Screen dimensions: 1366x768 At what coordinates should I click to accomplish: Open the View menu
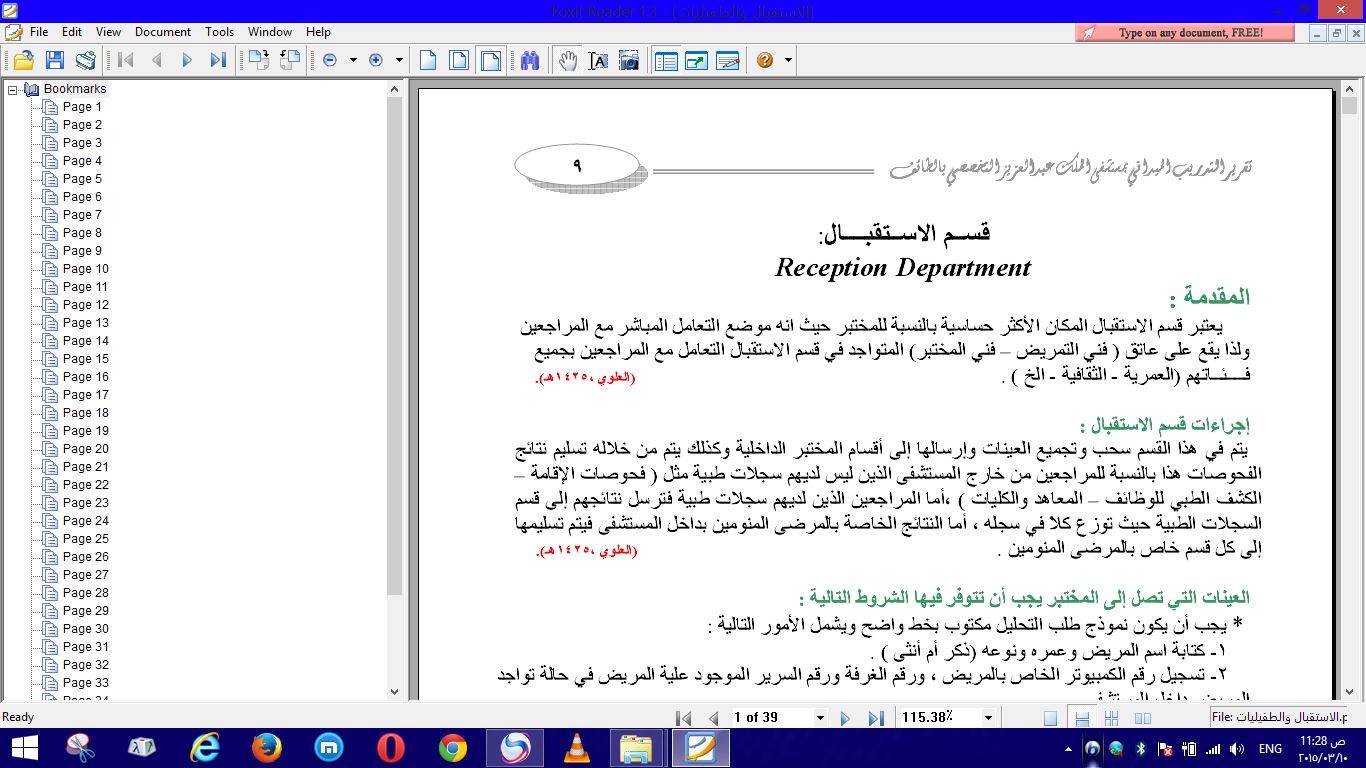point(108,32)
